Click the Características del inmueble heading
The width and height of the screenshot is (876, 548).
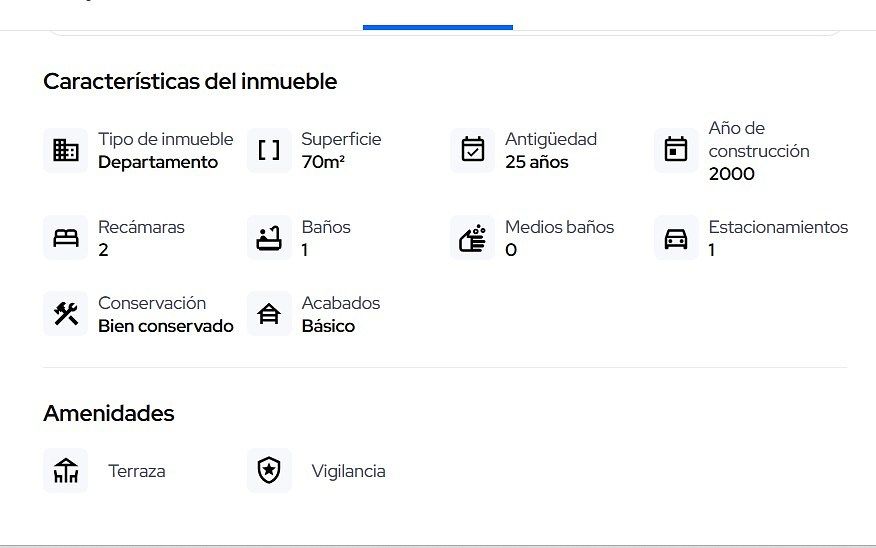point(190,82)
